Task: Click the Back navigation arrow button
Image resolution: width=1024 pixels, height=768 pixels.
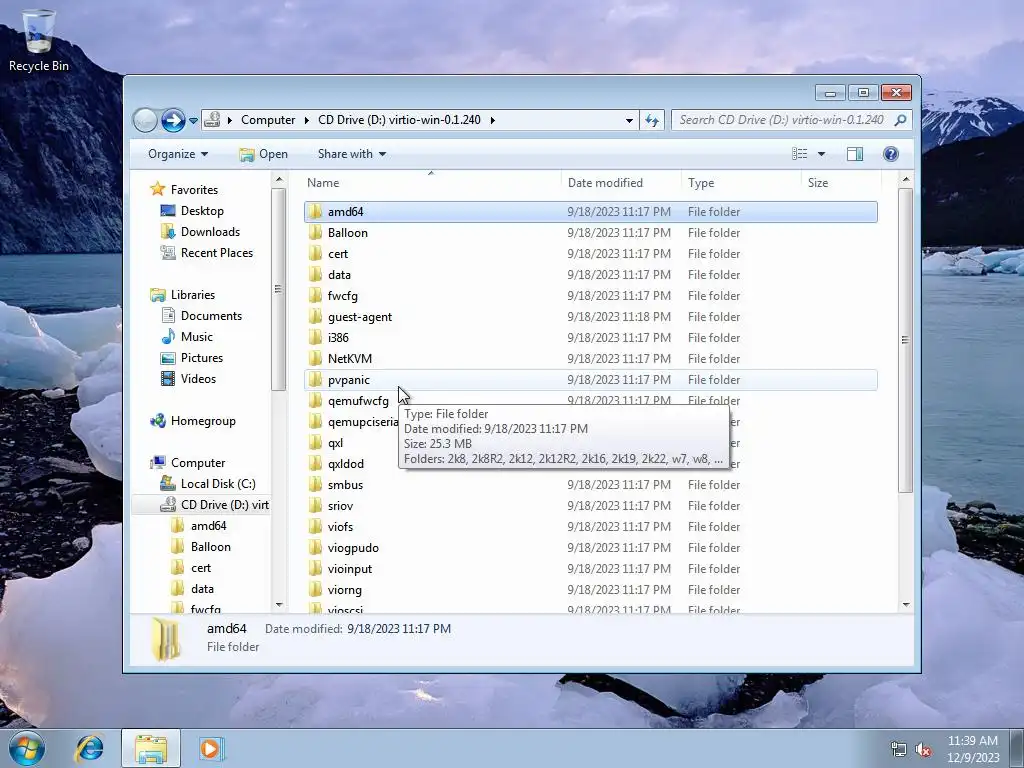Action: [145, 120]
